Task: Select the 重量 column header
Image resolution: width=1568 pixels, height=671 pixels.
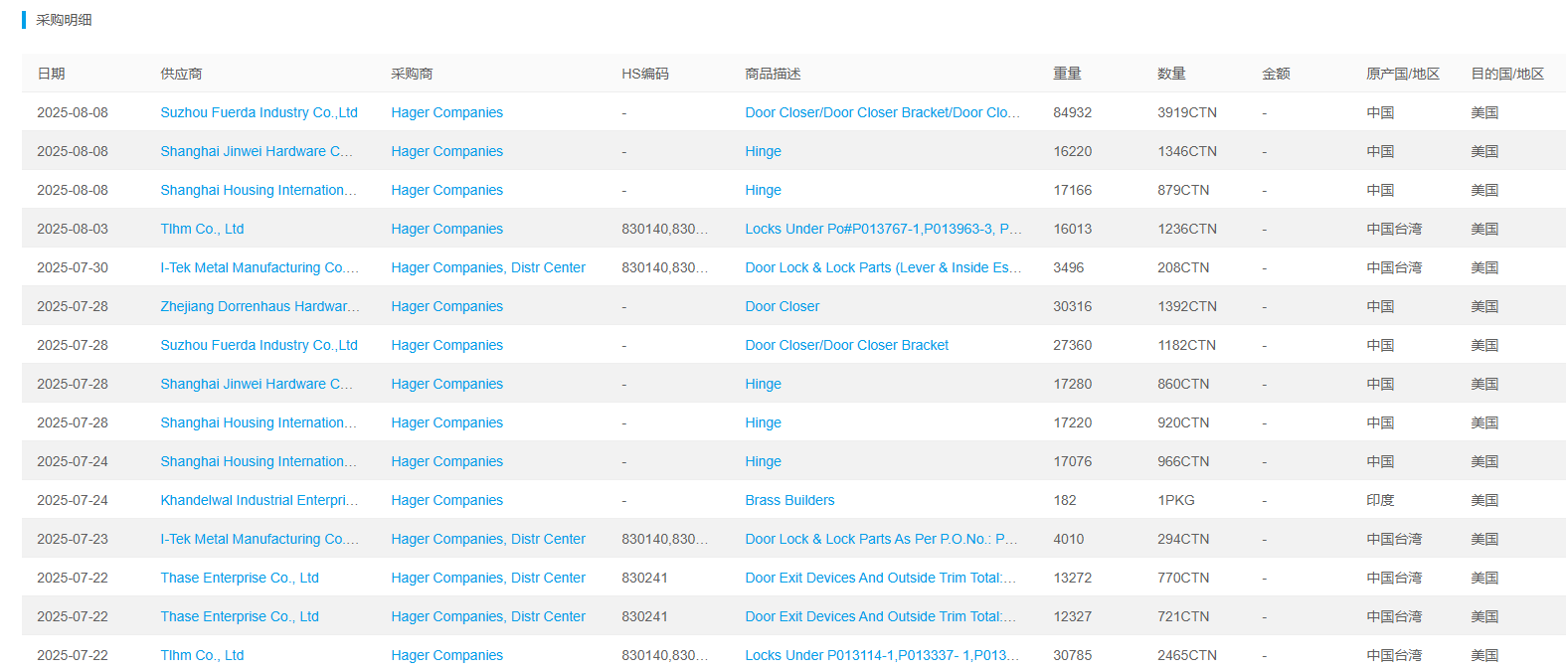Action: (1067, 74)
